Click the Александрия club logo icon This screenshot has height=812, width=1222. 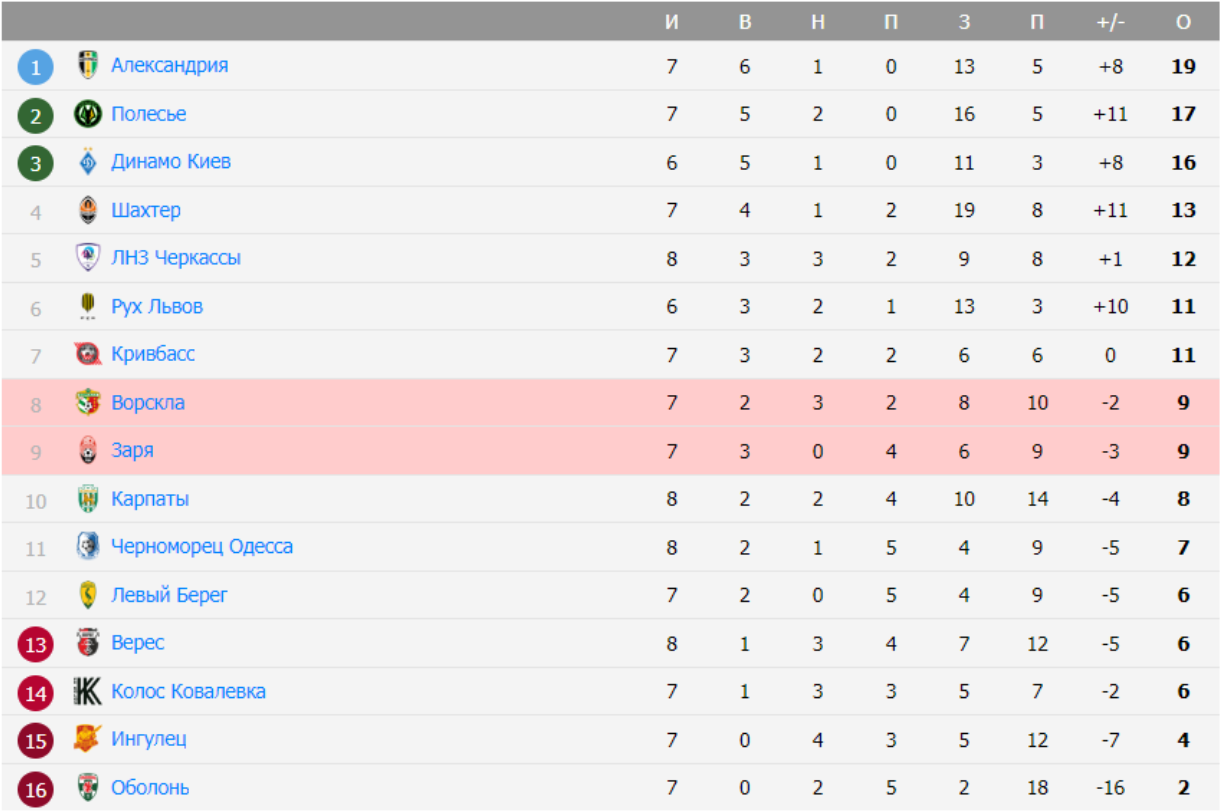[88, 66]
